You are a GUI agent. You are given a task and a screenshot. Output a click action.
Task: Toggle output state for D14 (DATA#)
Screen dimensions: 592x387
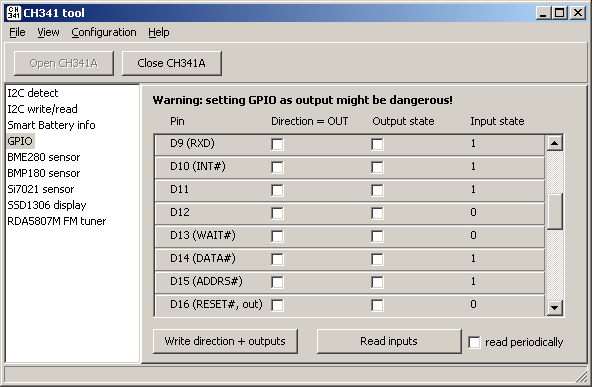(x=377, y=259)
